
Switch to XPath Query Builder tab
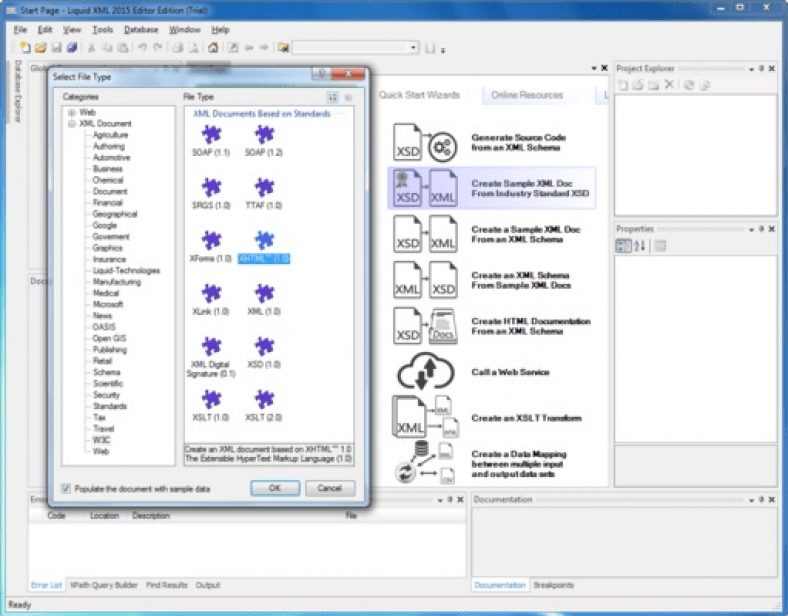(x=105, y=584)
